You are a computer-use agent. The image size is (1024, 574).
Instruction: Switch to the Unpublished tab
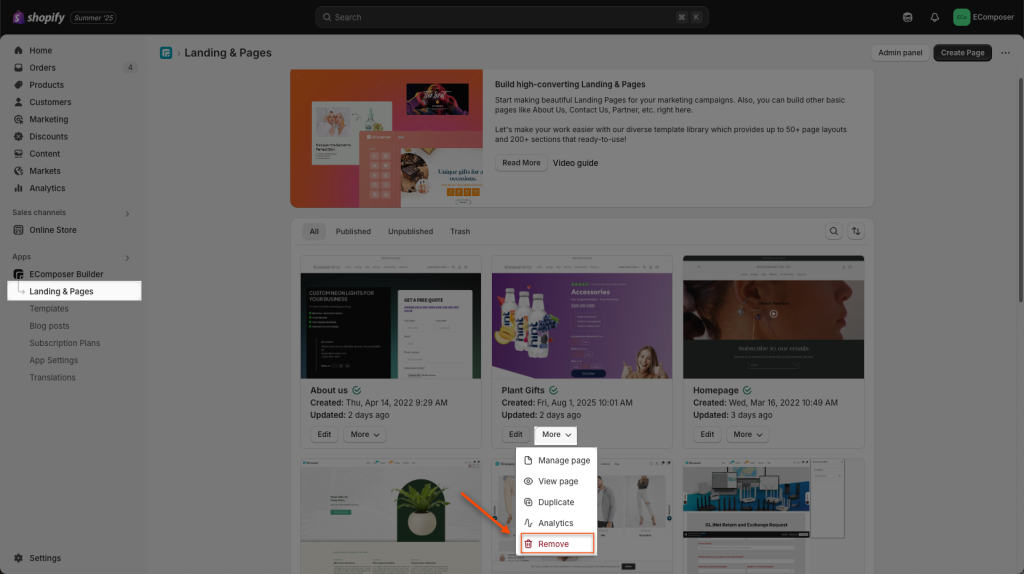click(x=410, y=231)
